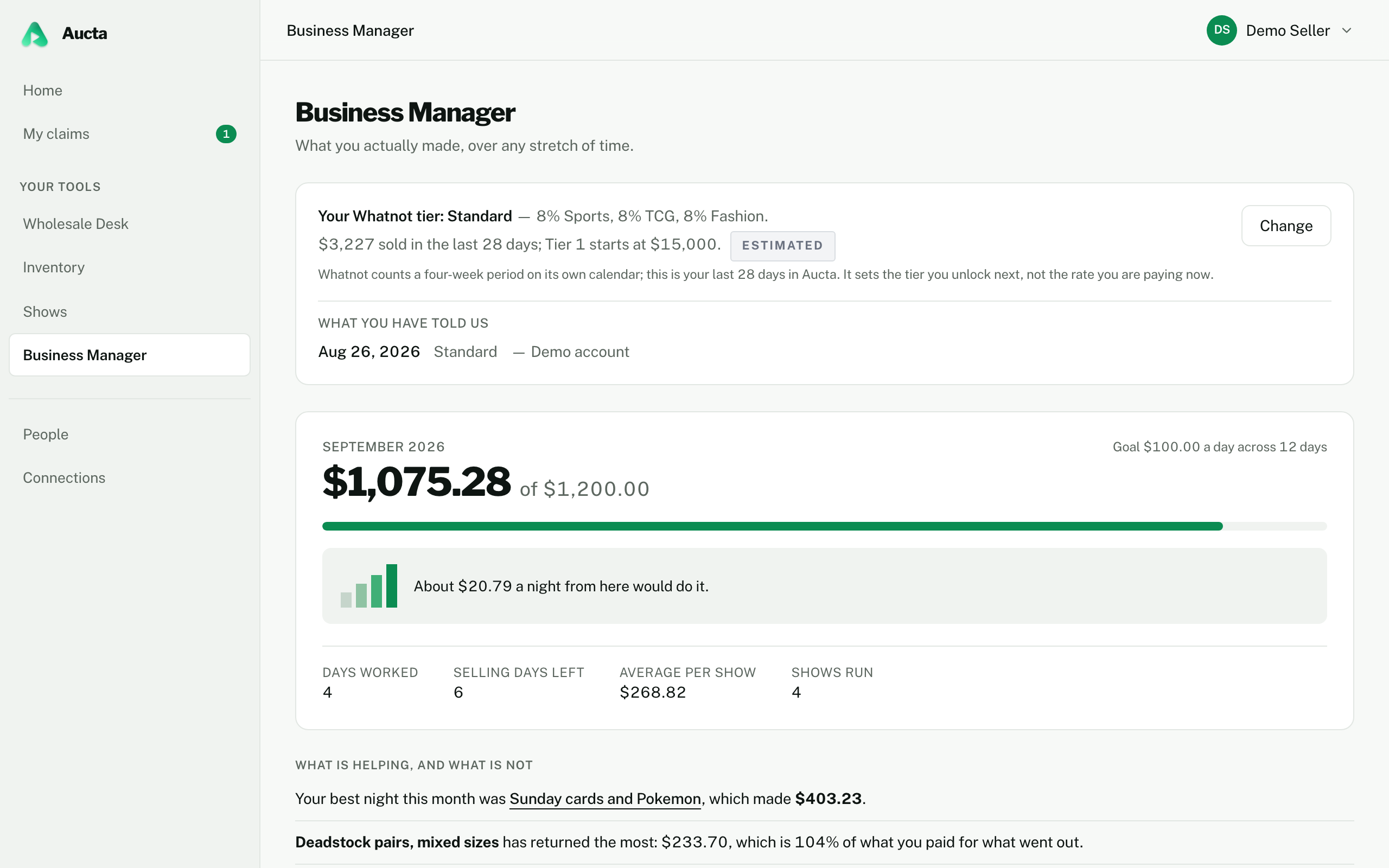Click WHAT IS HELPING, AND WHAT IS NOT heading
Image resolution: width=1389 pixels, height=868 pixels.
pos(414,765)
